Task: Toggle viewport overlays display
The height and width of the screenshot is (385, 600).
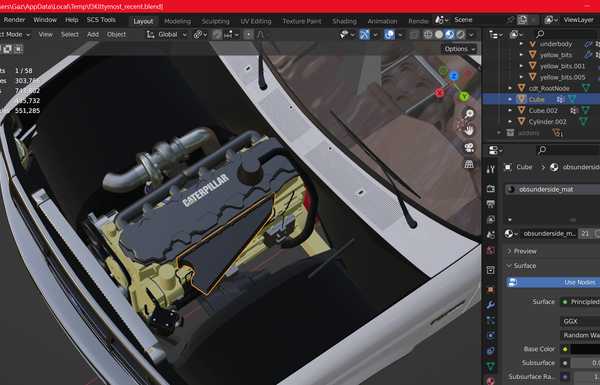Action: [389, 35]
